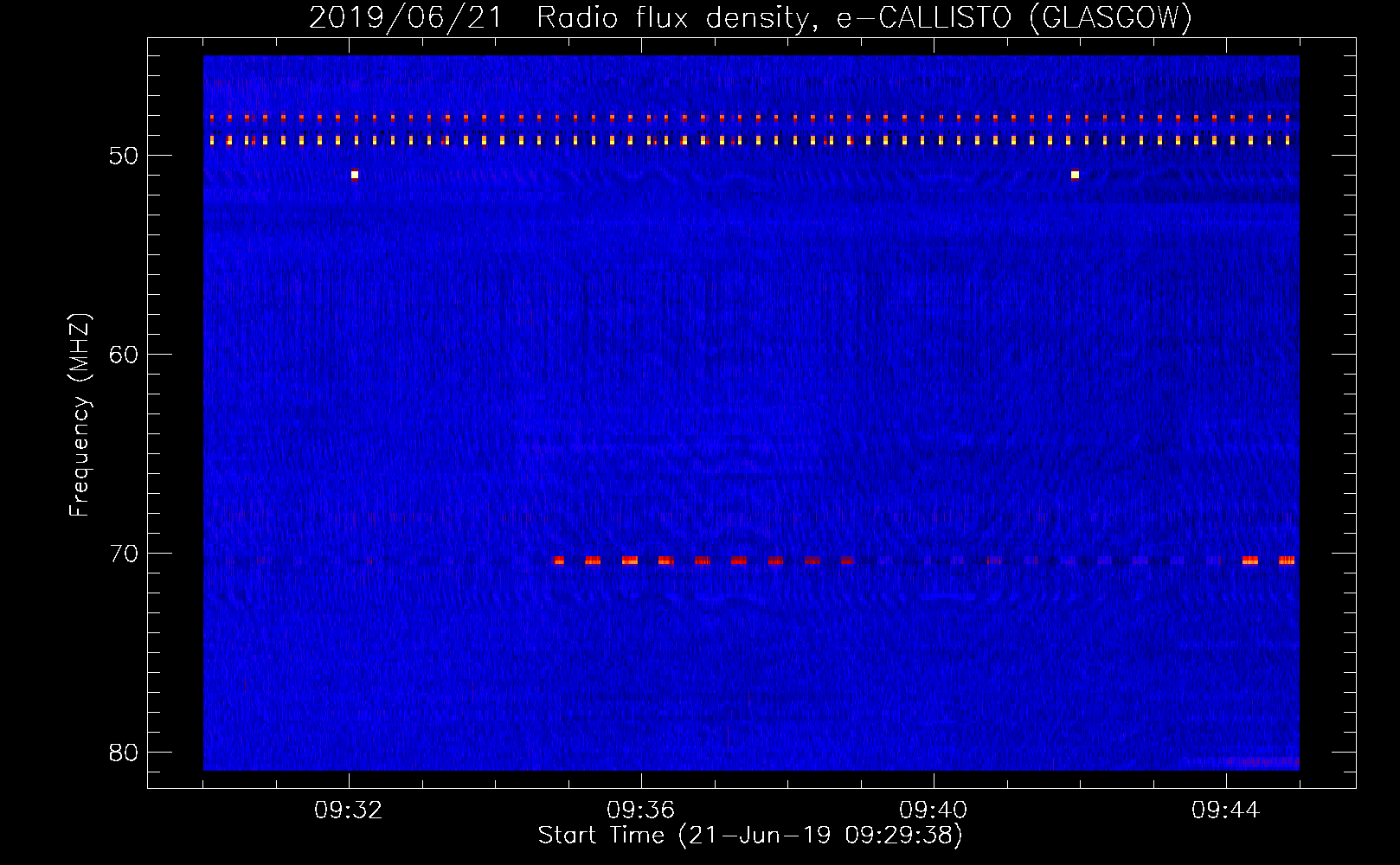Click the "Start Time (21-Jun-19 09:29:38)" label

tap(750, 836)
